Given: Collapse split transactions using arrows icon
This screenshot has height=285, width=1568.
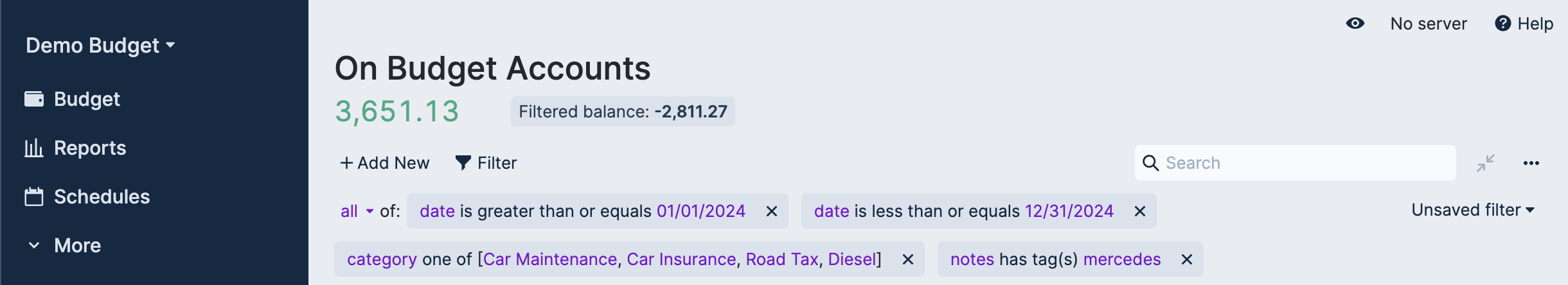Looking at the screenshot, I should pyautogui.click(x=1486, y=163).
